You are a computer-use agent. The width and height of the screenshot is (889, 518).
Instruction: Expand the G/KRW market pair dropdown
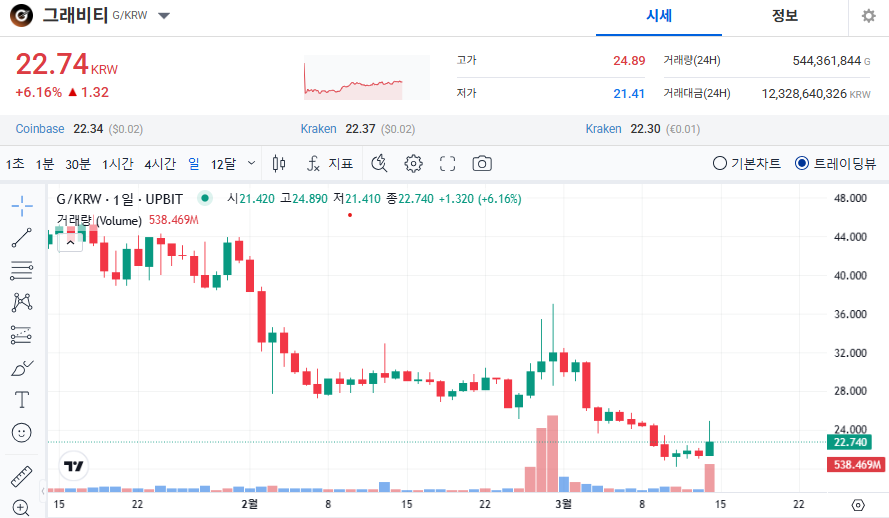click(164, 16)
